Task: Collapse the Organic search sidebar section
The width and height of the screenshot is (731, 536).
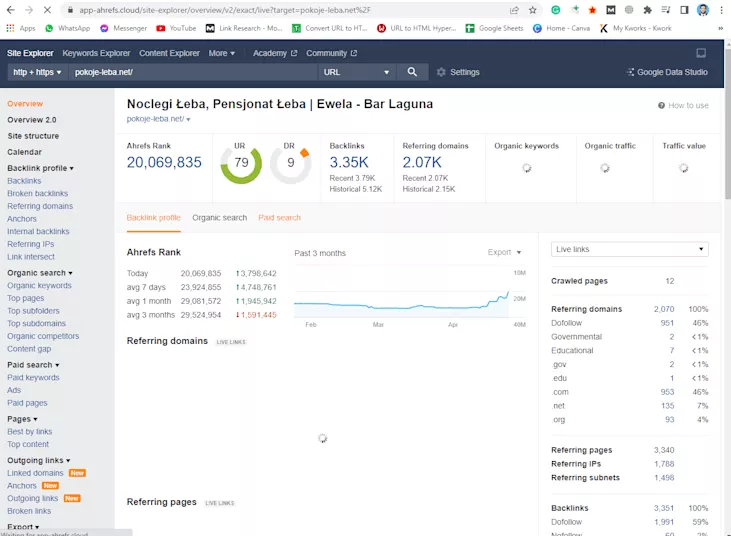Action: 40,273
